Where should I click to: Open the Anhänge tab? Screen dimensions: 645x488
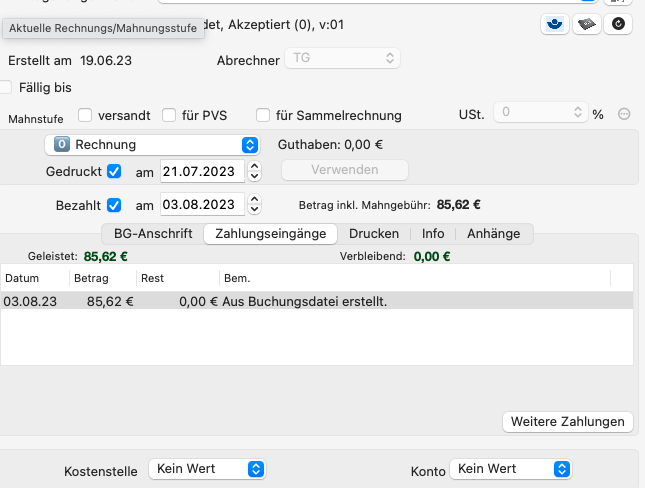tap(494, 234)
